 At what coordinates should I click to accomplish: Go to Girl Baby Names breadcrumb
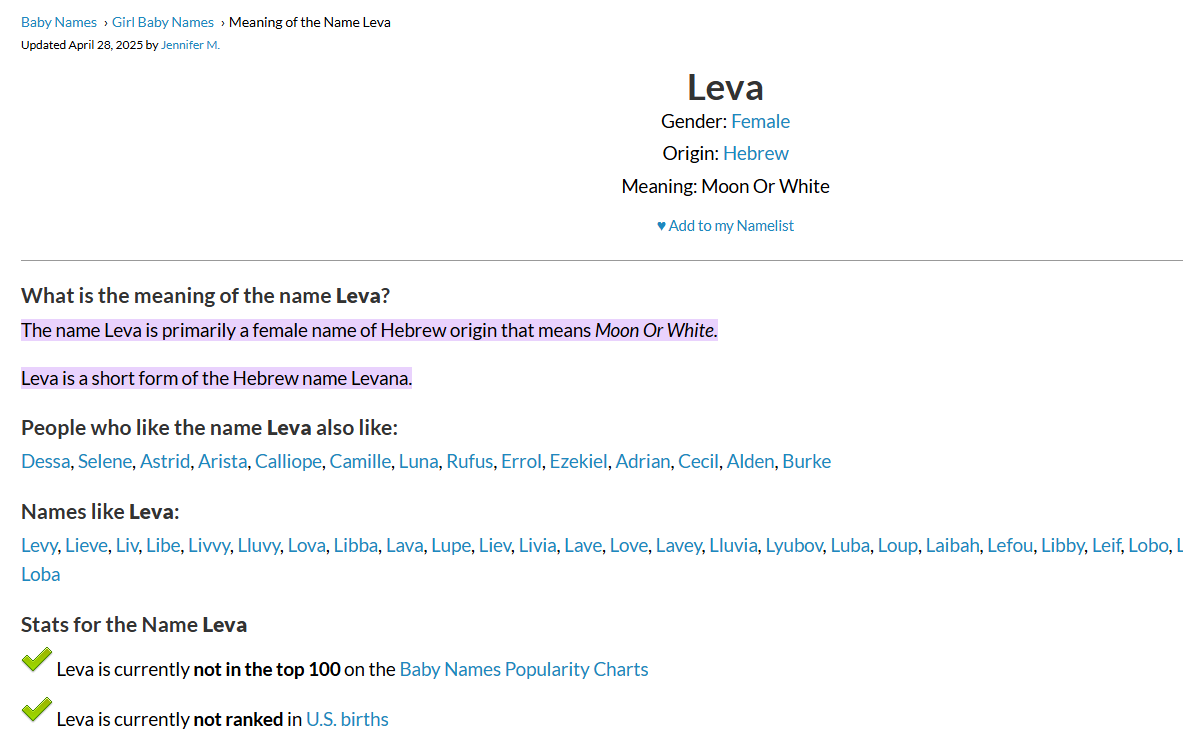(x=163, y=23)
